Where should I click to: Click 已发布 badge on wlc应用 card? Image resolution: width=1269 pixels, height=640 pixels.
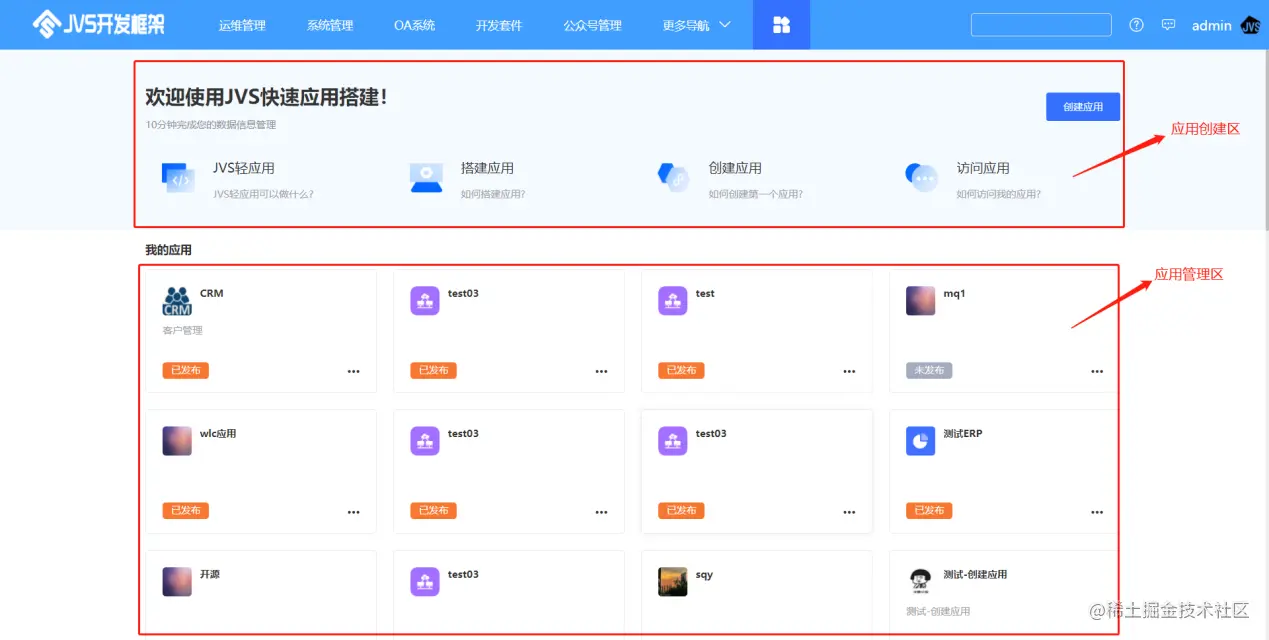185,510
